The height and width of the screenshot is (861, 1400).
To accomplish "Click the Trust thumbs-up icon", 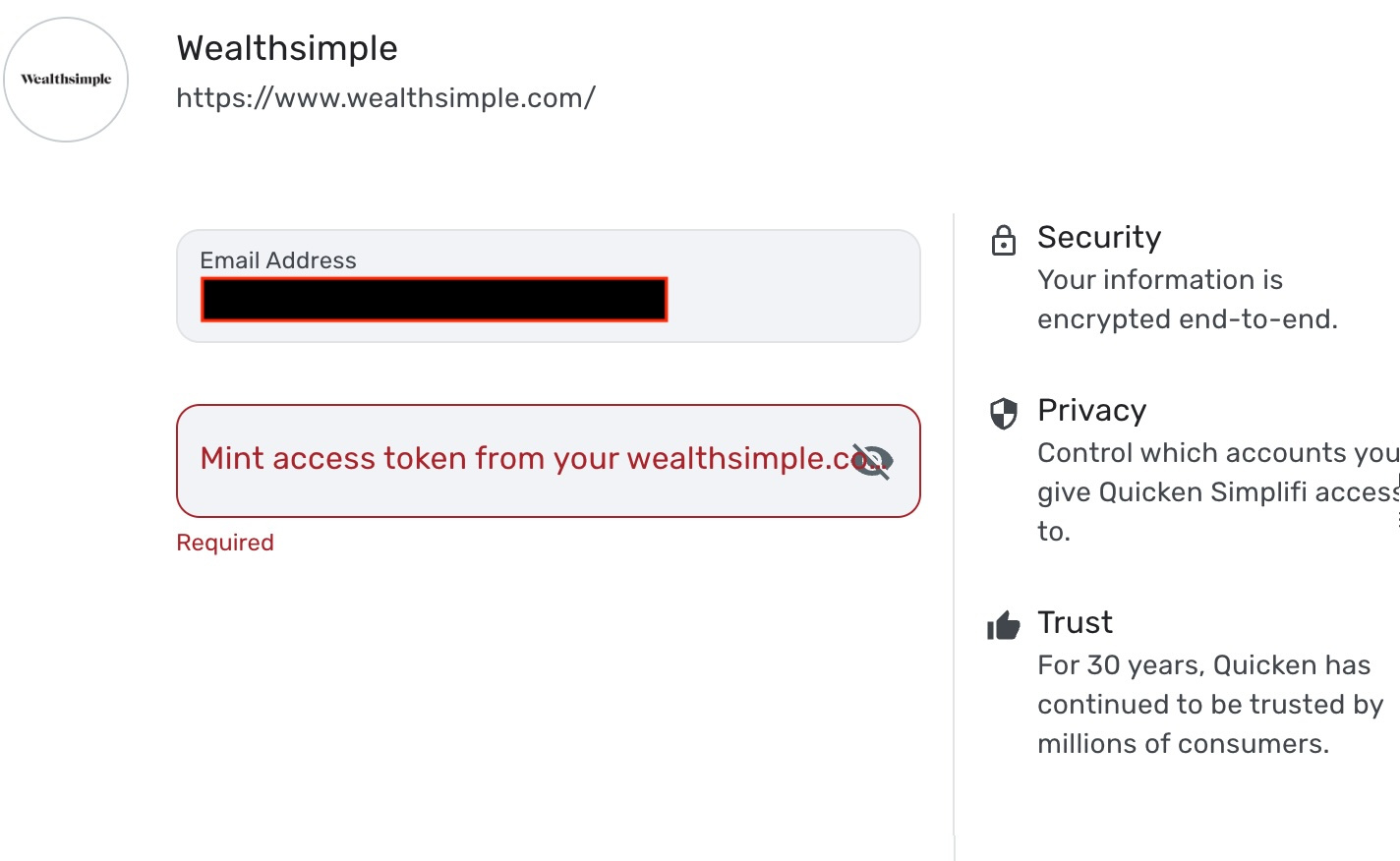I will click(1003, 625).
